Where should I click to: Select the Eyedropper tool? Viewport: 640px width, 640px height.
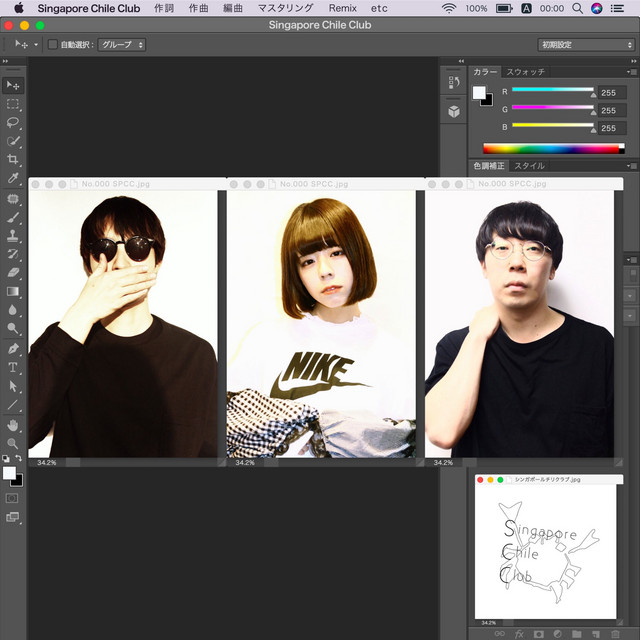pos(13,178)
